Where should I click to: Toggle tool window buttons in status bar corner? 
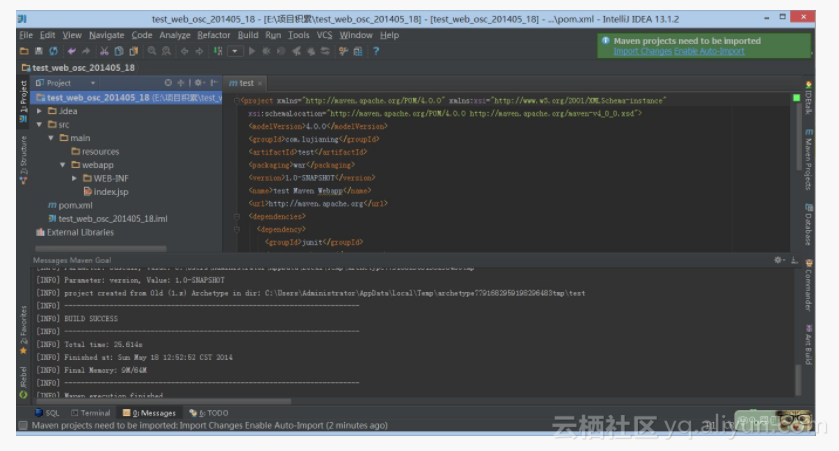pyautogui.click(x=23, y=425)
